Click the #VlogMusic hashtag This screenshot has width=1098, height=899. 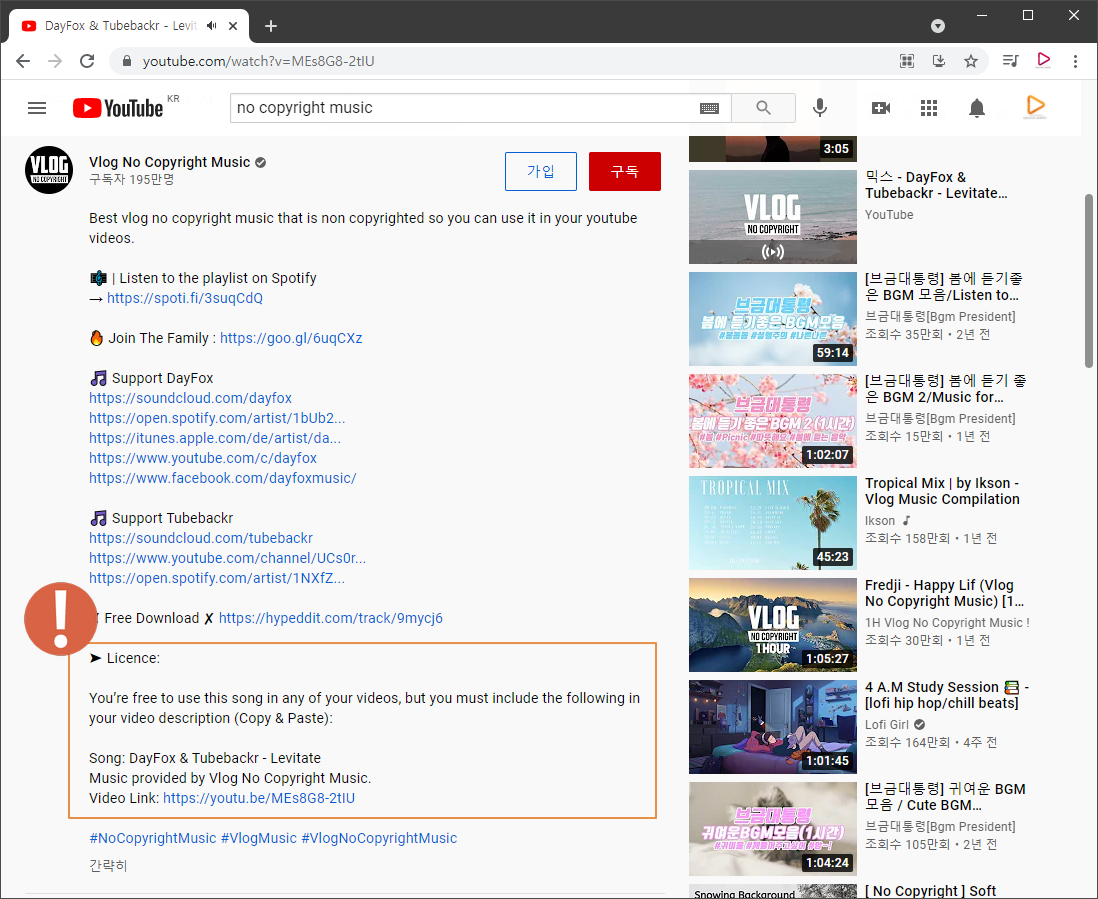(x=259, y=838)
